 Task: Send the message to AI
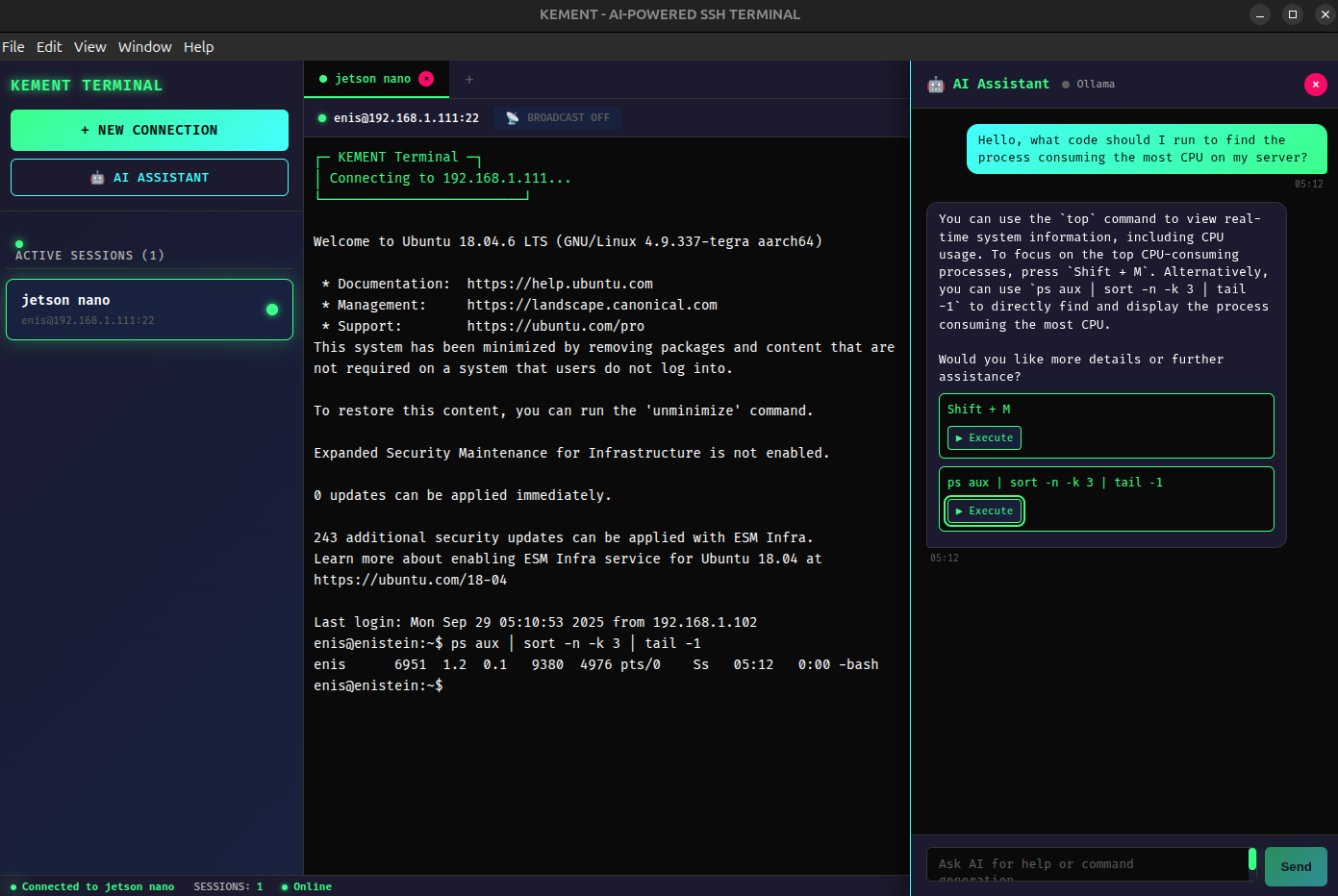(1296, 866)
